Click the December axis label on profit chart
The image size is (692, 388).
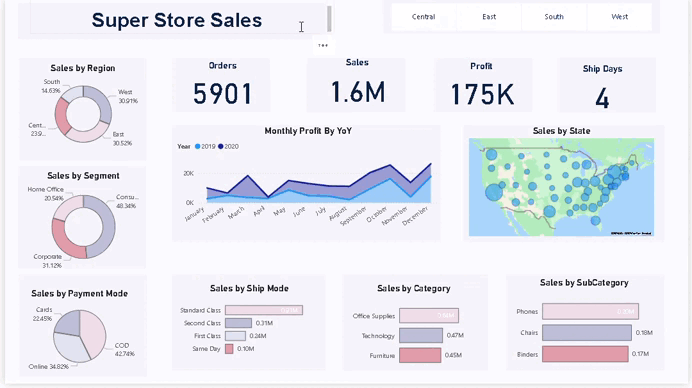[415, 216]
